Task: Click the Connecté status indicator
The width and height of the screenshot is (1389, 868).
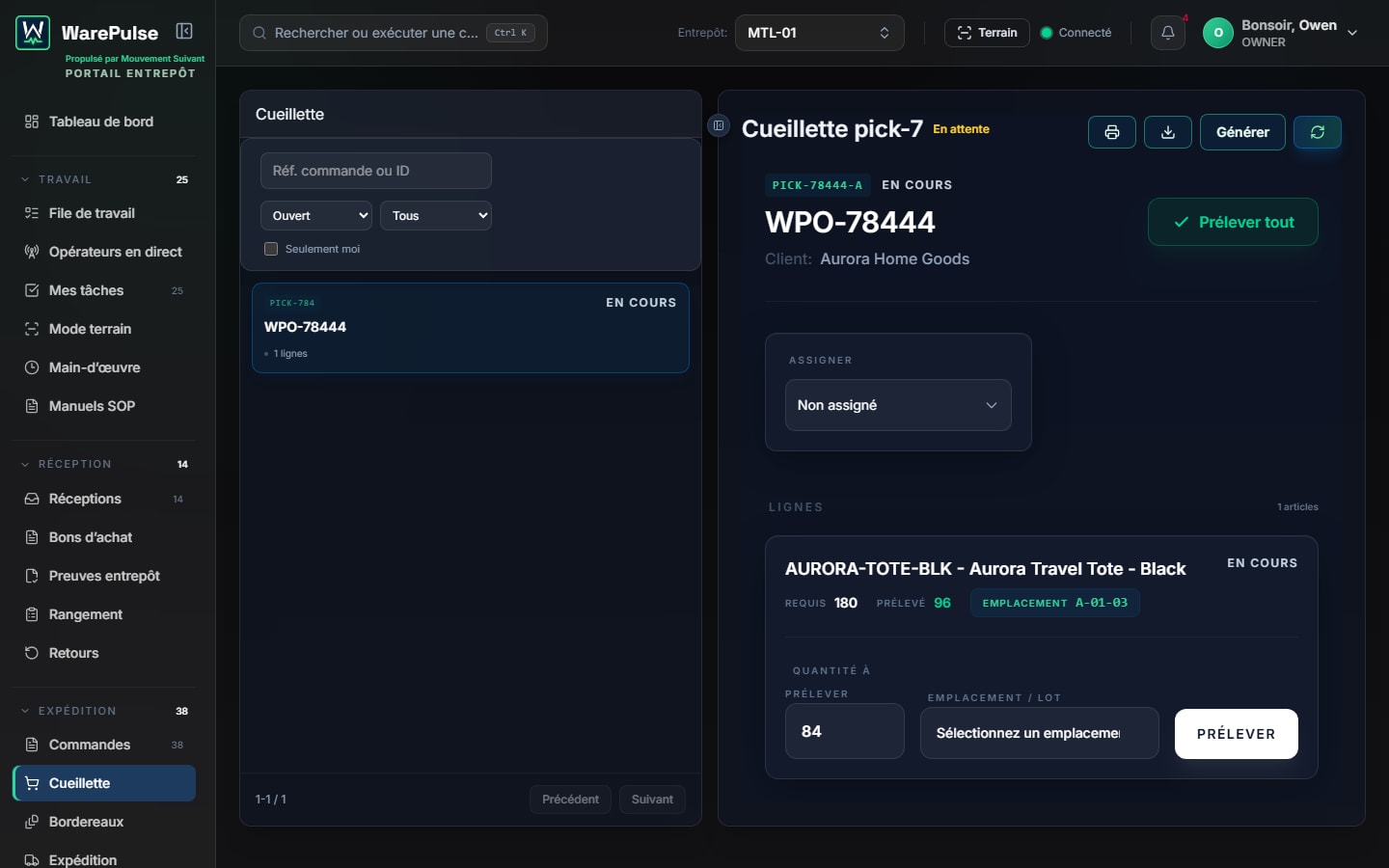Action: click(x=1076, y=33)
